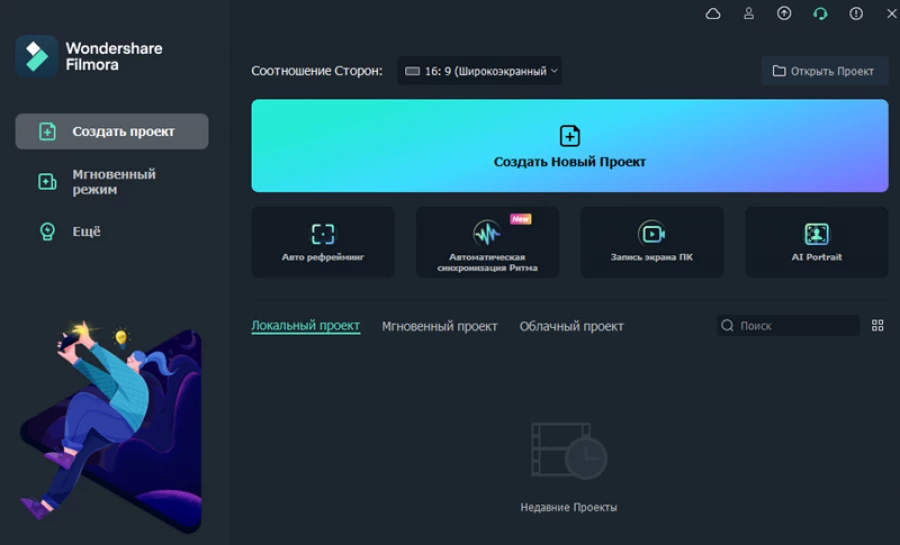
Task: Open the headset support icon
Action: coord(820,14)
